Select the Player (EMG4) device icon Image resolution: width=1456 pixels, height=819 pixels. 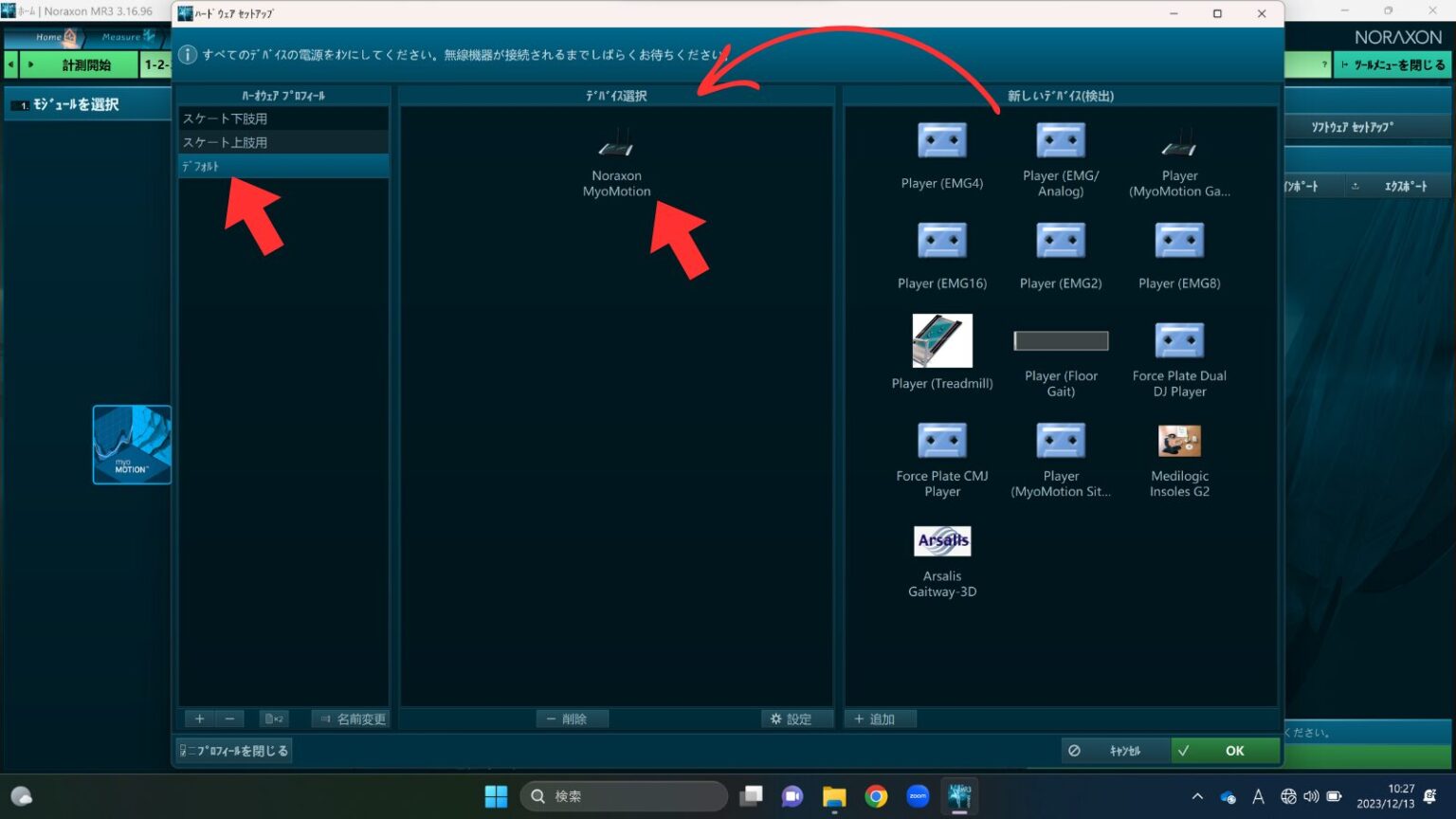click(942, 140)
